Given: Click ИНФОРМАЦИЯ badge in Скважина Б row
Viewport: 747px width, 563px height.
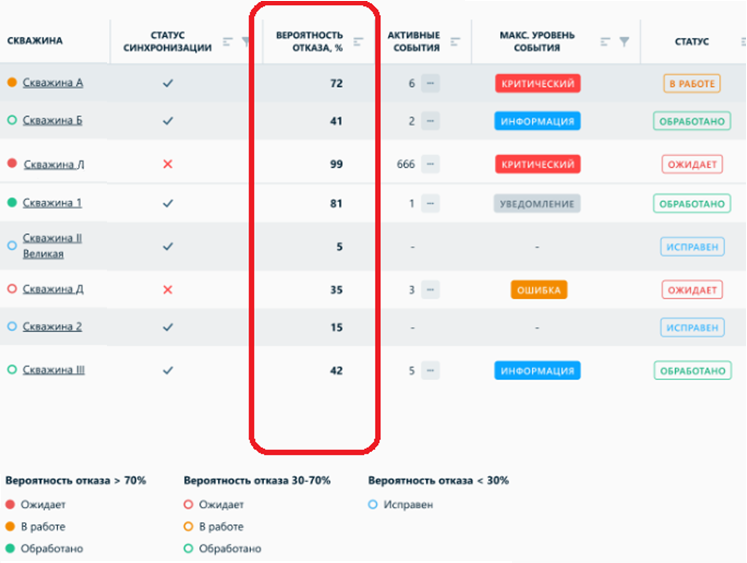Looking at the screenshot, I should (537, 121).
